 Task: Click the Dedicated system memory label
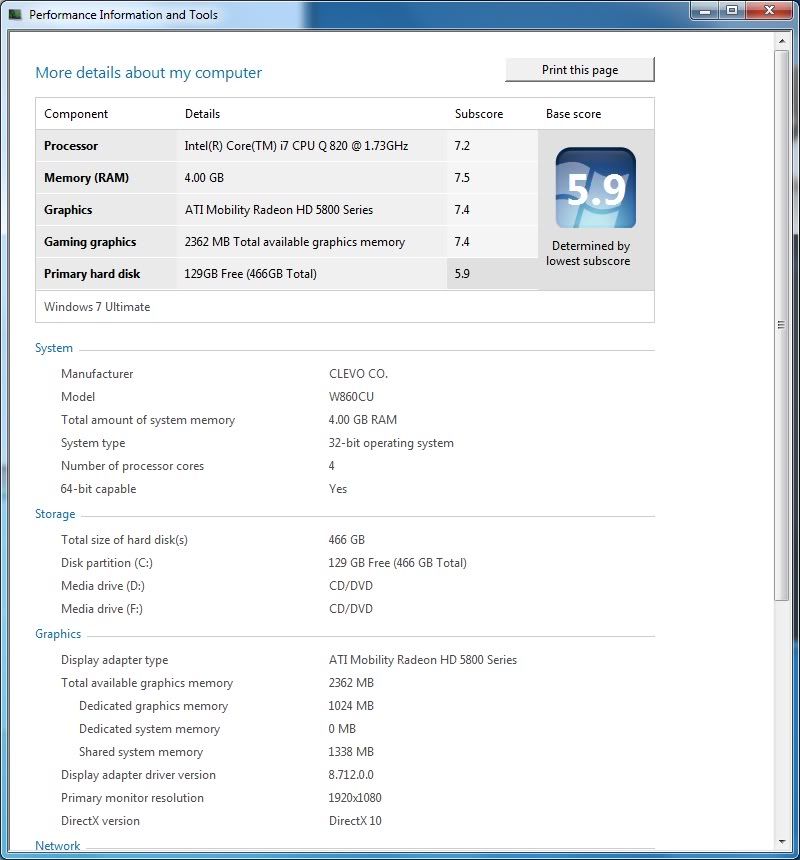tap(149, 729)
